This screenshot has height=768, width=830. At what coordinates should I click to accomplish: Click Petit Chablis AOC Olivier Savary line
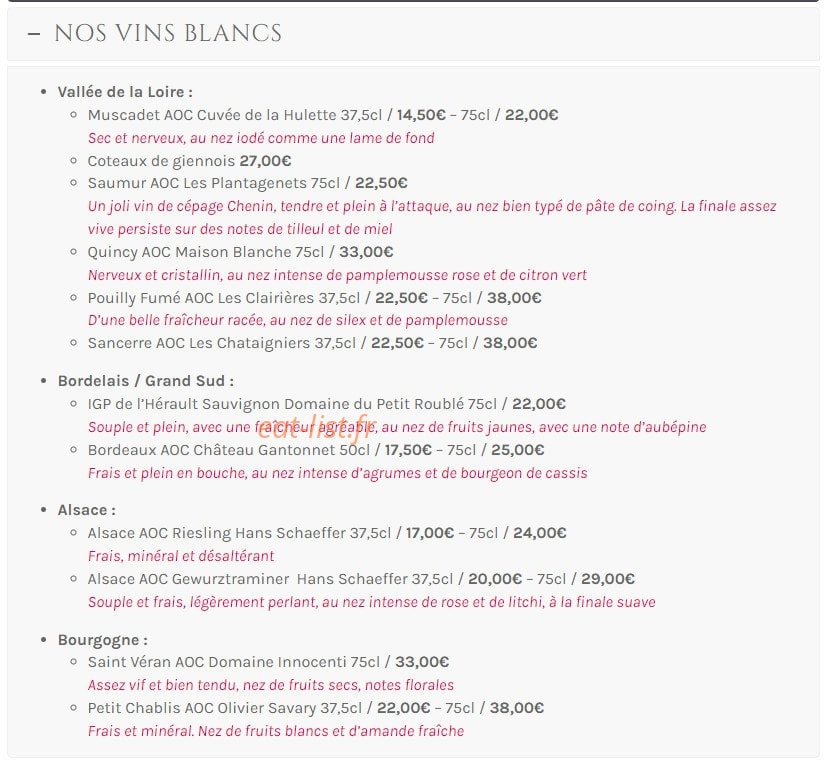pyautogui.click(x=316, y=708)
